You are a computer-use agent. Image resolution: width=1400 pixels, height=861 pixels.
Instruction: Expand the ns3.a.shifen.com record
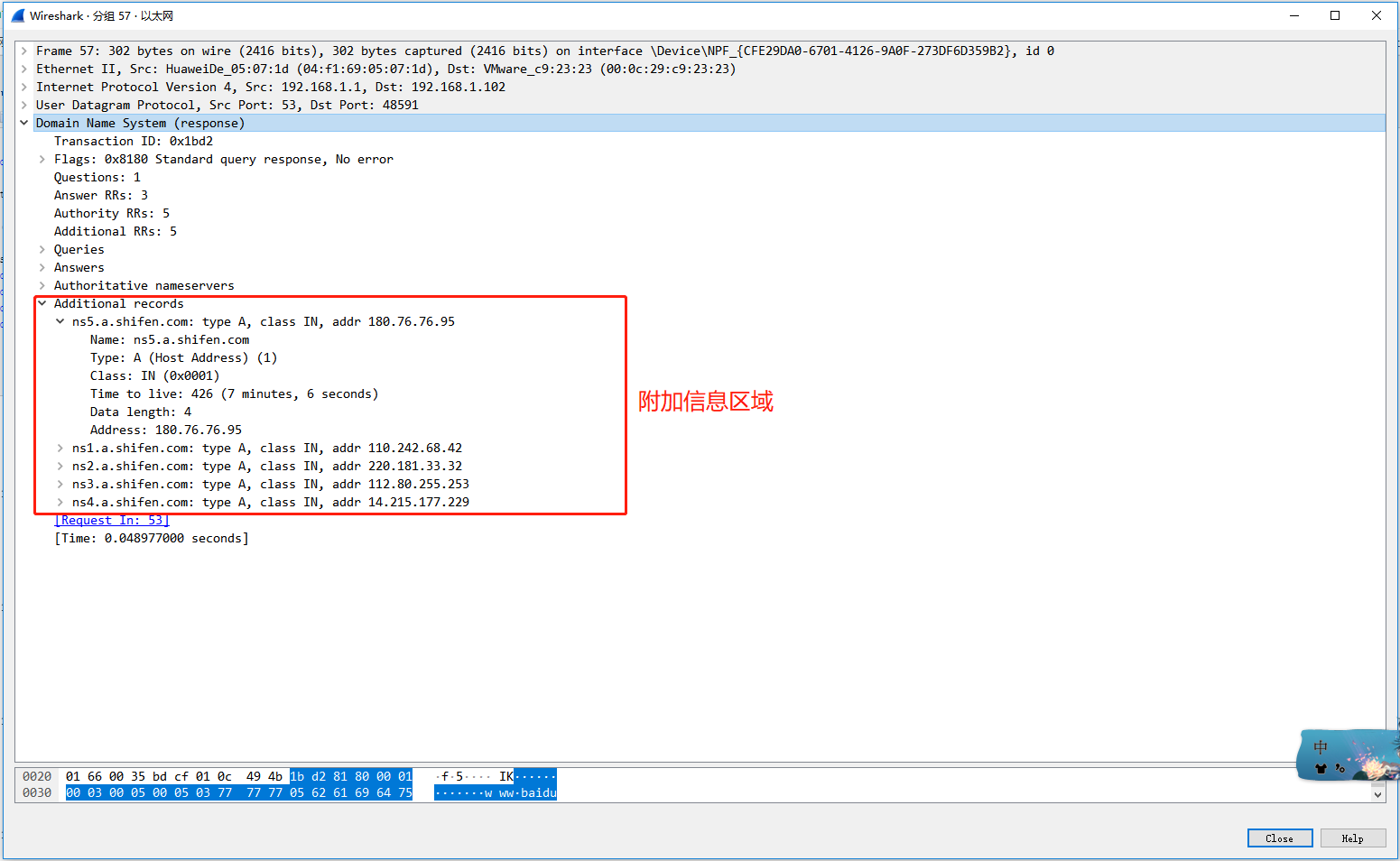pyautogui.click(x=60, y=485)
